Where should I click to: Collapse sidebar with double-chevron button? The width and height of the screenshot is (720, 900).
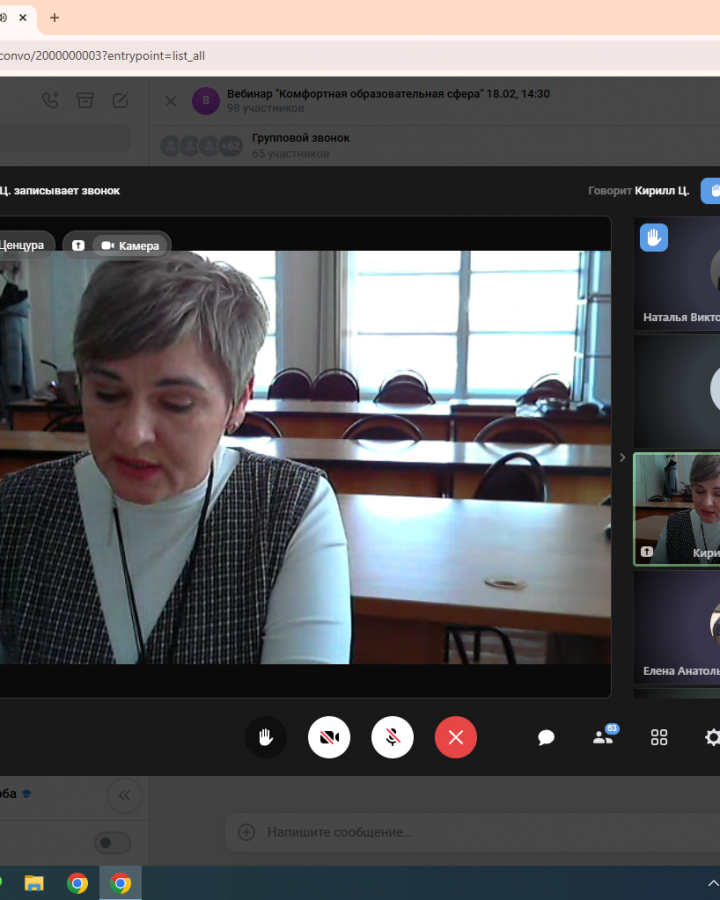click(124, 796)
